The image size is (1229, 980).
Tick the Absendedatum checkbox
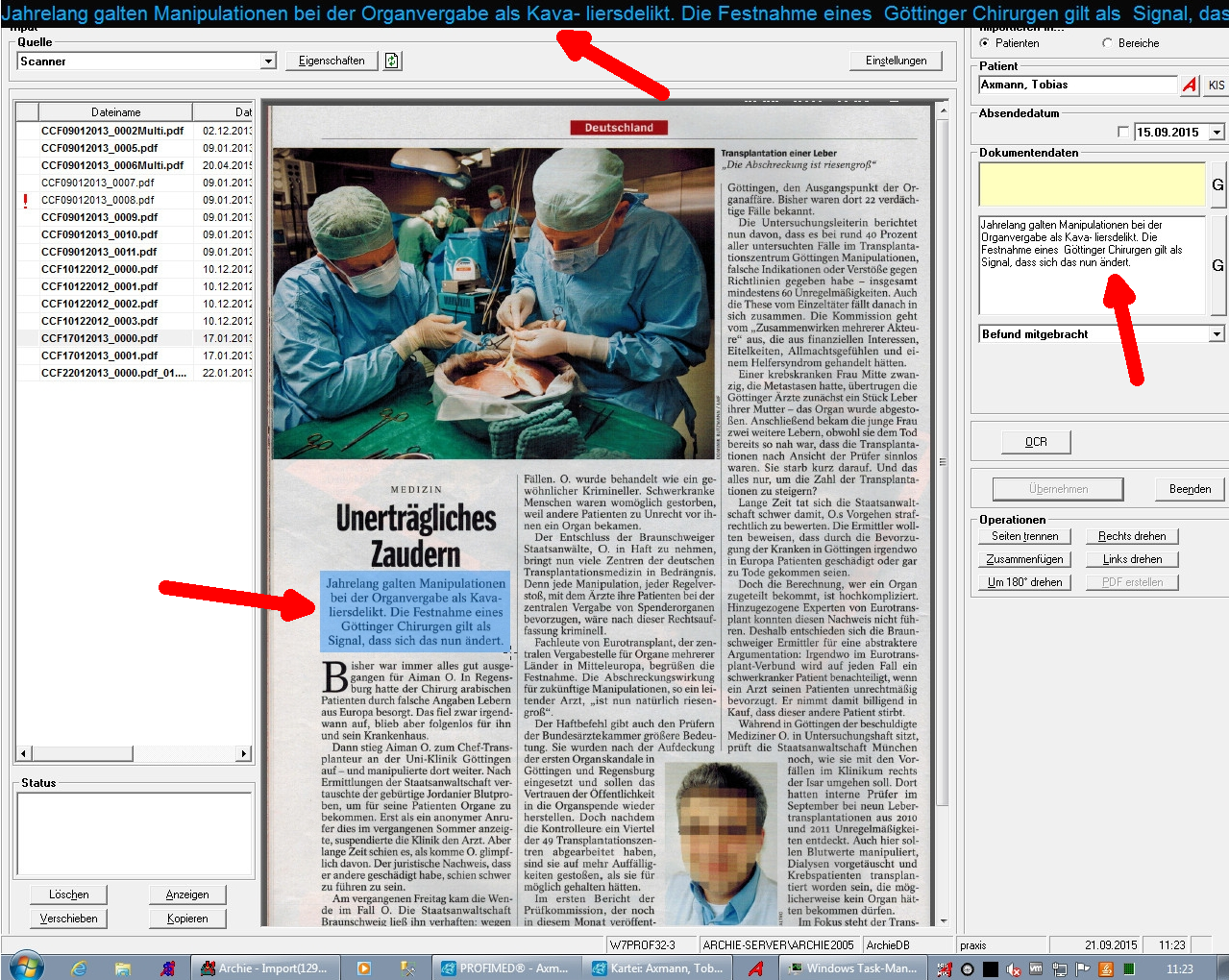(1123, 133)
